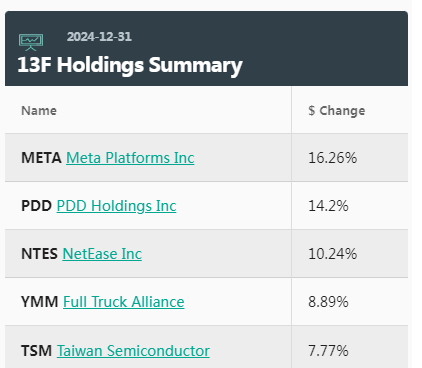Sort by the Name column header
Screen dimensions: 422x368
tap(39, 111)
